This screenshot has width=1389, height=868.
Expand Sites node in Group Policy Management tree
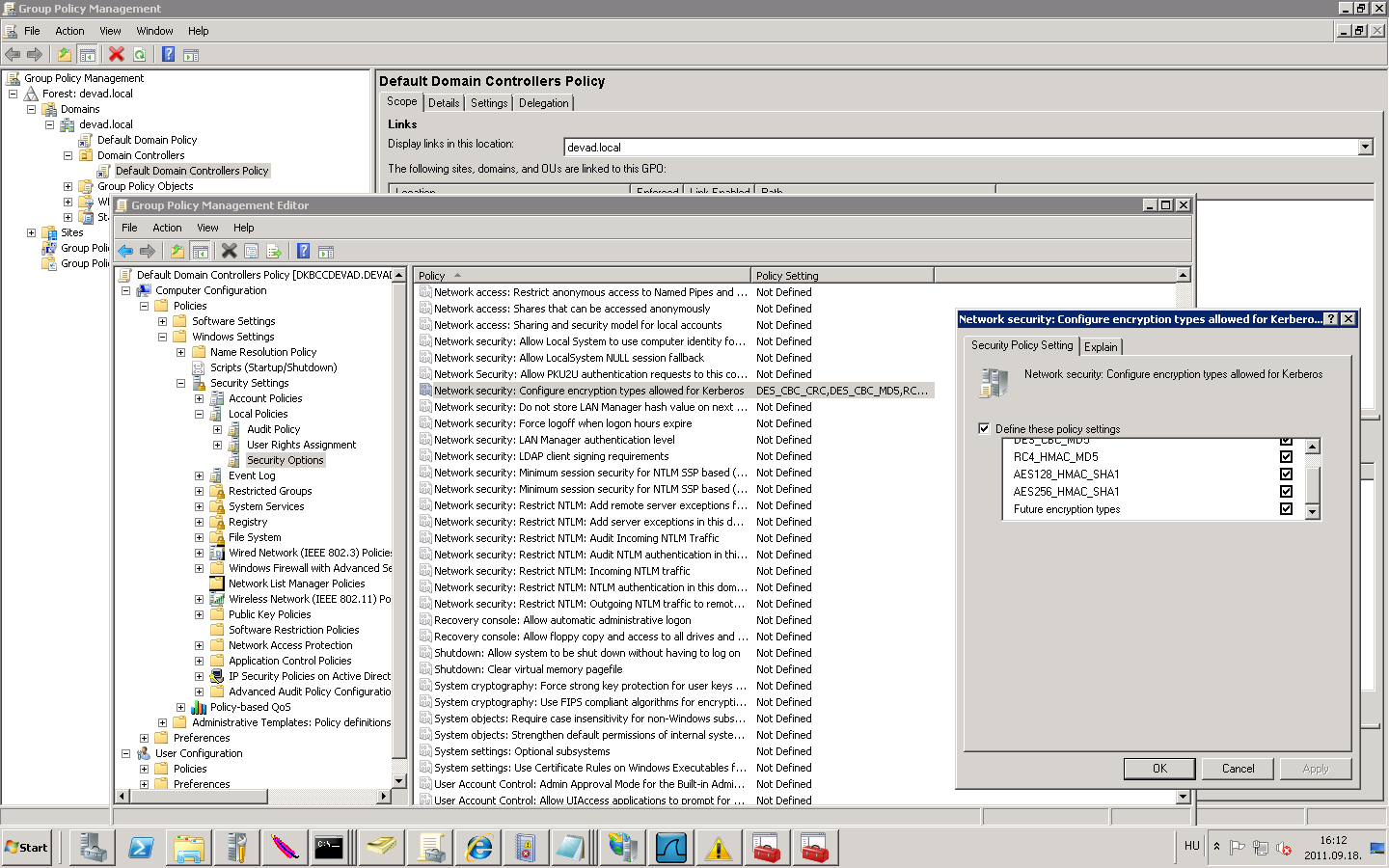click(31, 232)
